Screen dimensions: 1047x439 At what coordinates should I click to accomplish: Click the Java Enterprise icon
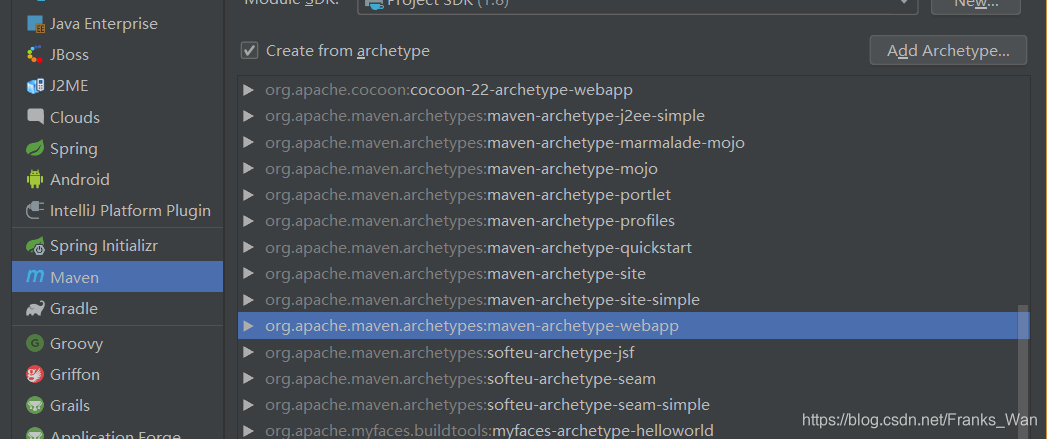35,24
